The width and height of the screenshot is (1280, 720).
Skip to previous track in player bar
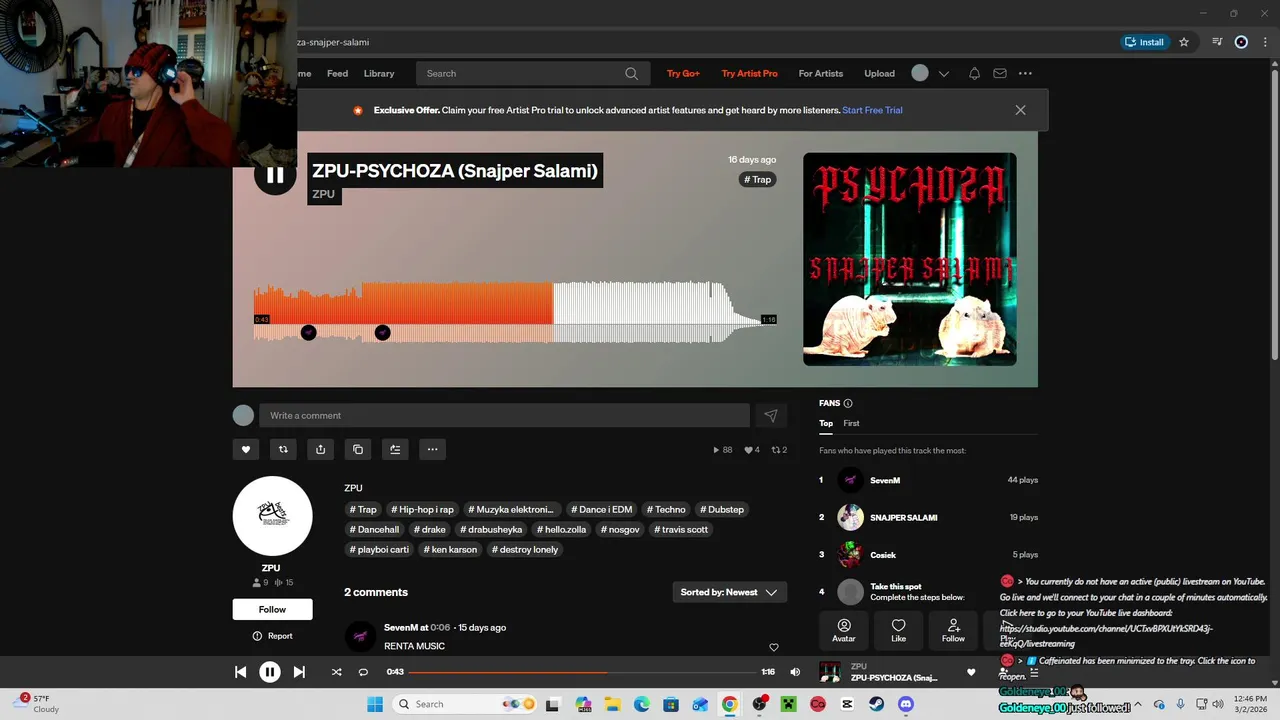click(240, 672)
